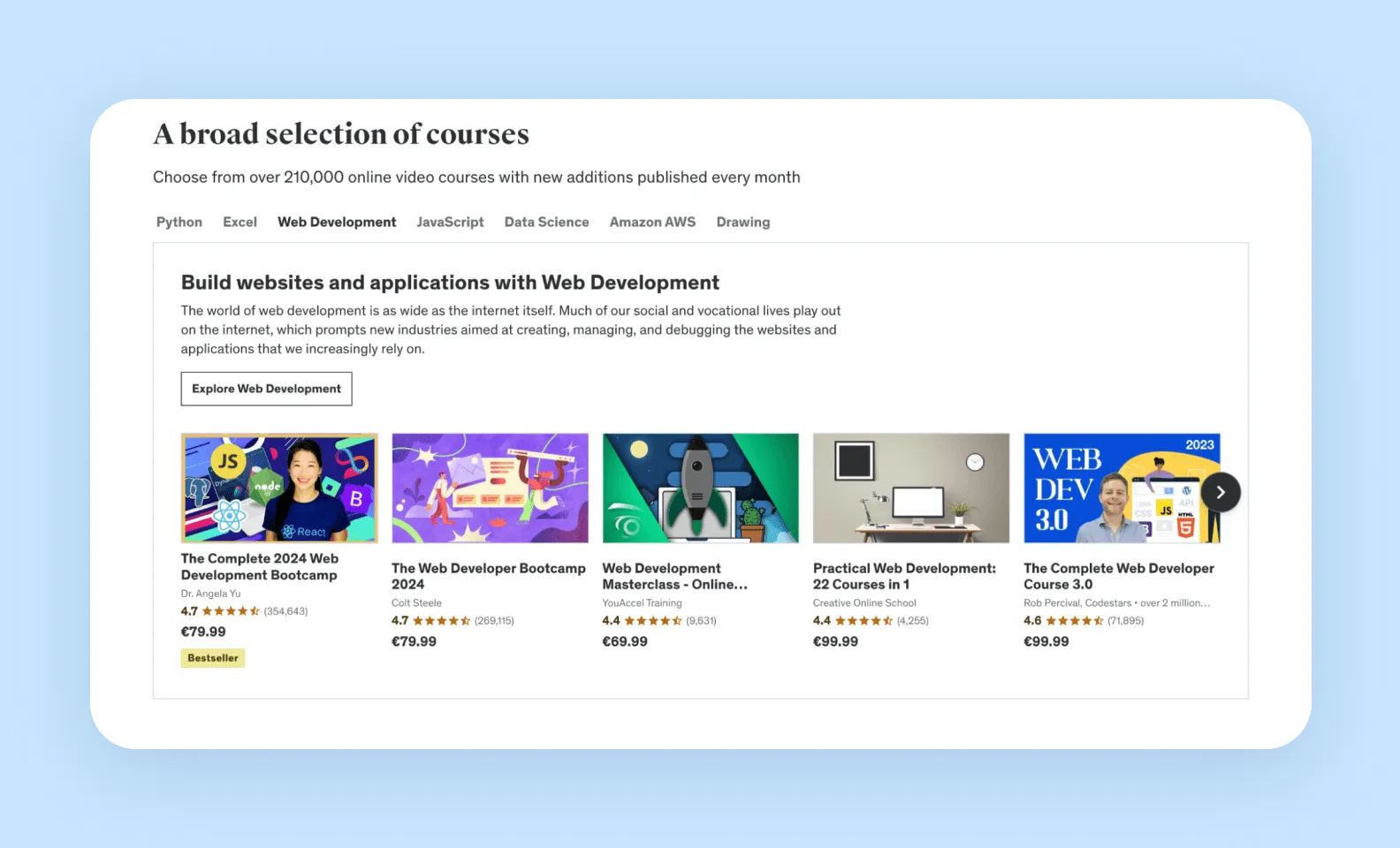The width and height of the screenshot is (1400, 848).
Task: Click the €99.99 price under Rob Percival
Action: point(1046,641)
